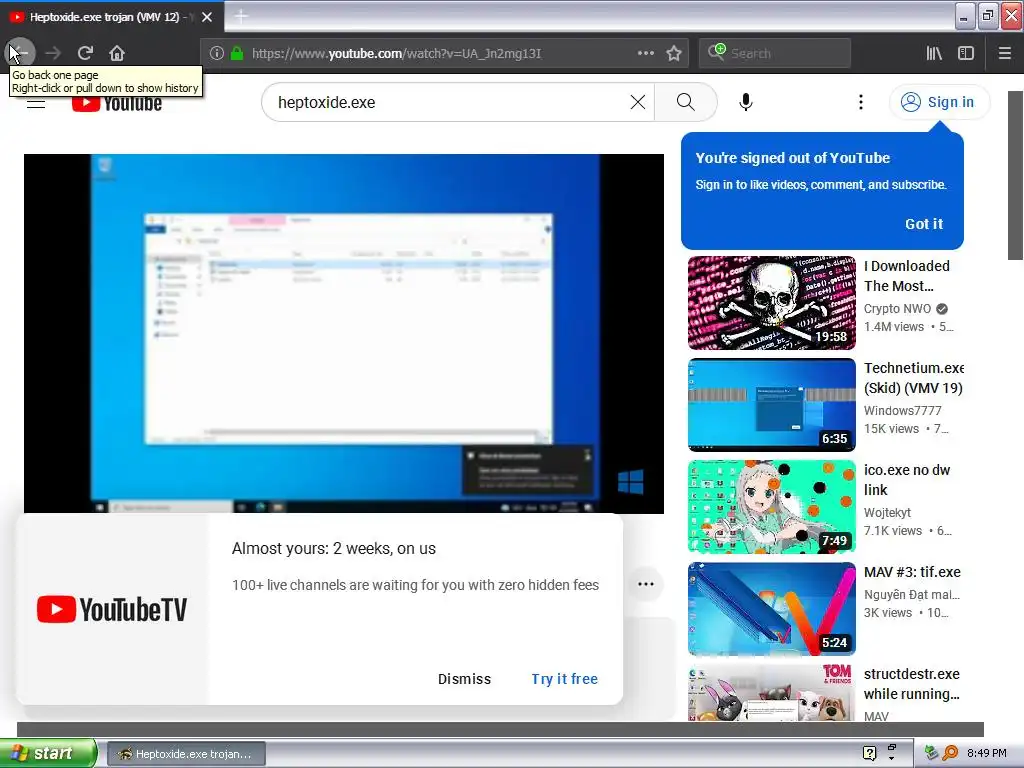Click the title I Downloaded The Most...
The height and width of the screenshot is (768, 1024).
[x=906, y=276]
